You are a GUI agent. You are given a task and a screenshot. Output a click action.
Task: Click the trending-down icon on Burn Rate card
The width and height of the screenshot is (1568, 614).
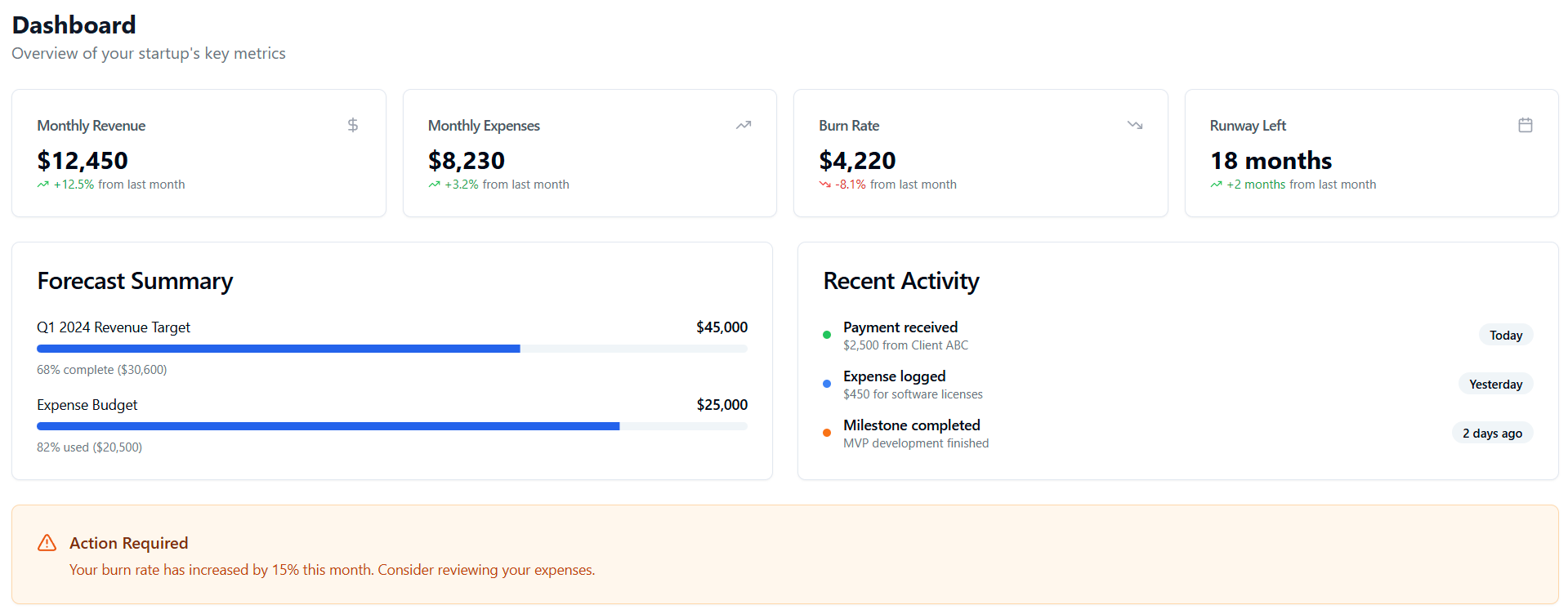[1135, 125]
